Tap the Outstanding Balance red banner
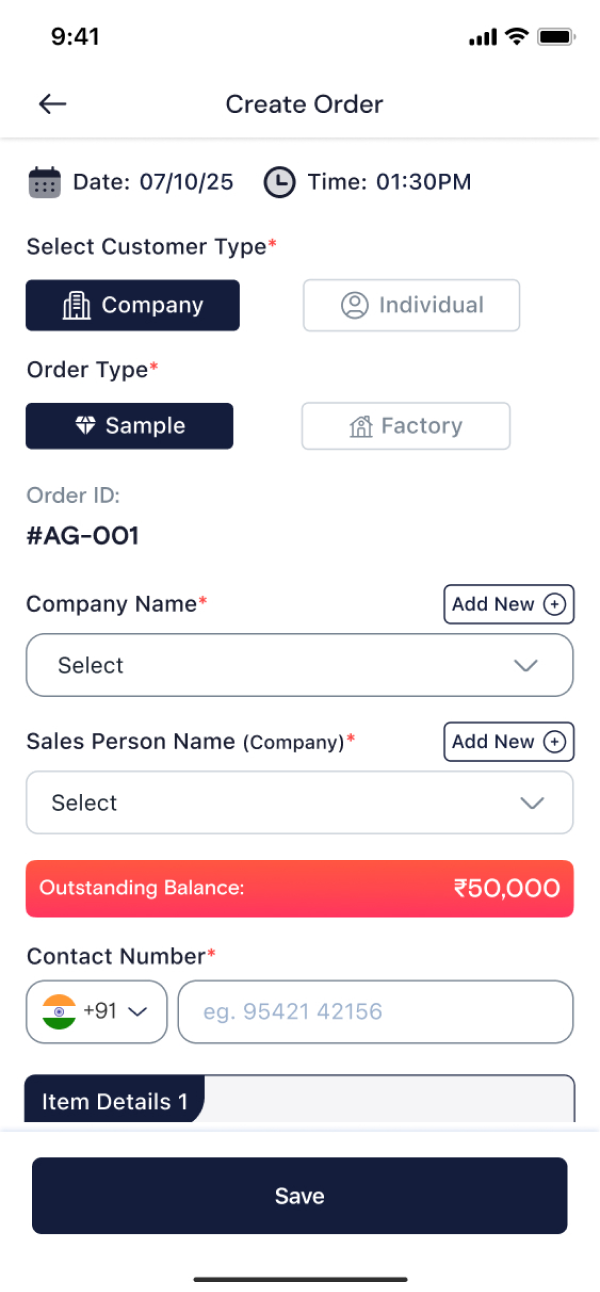600x1292 pixels. point(299,888)
